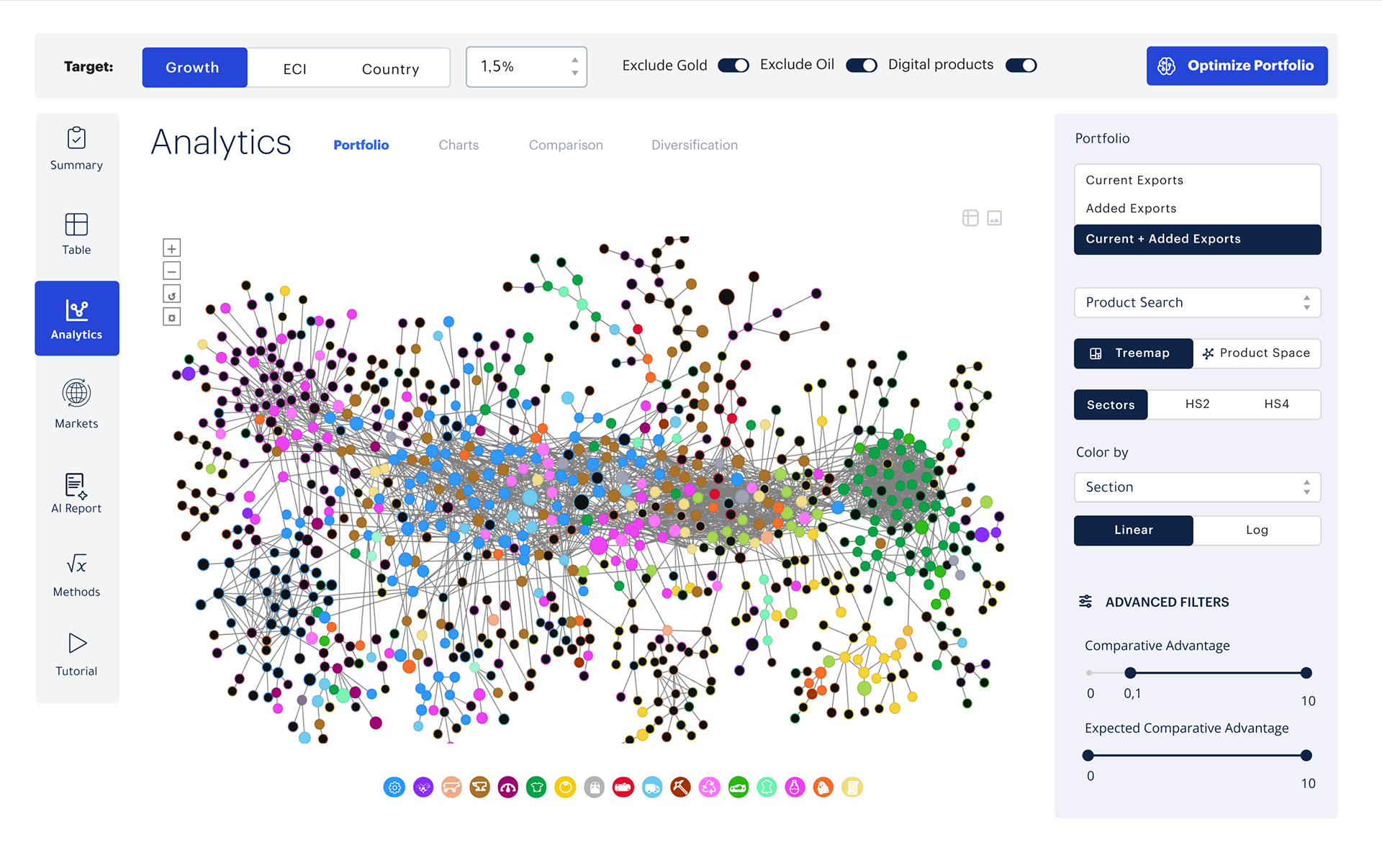Toggle the Exclude Gold switch

pos(733,65)
